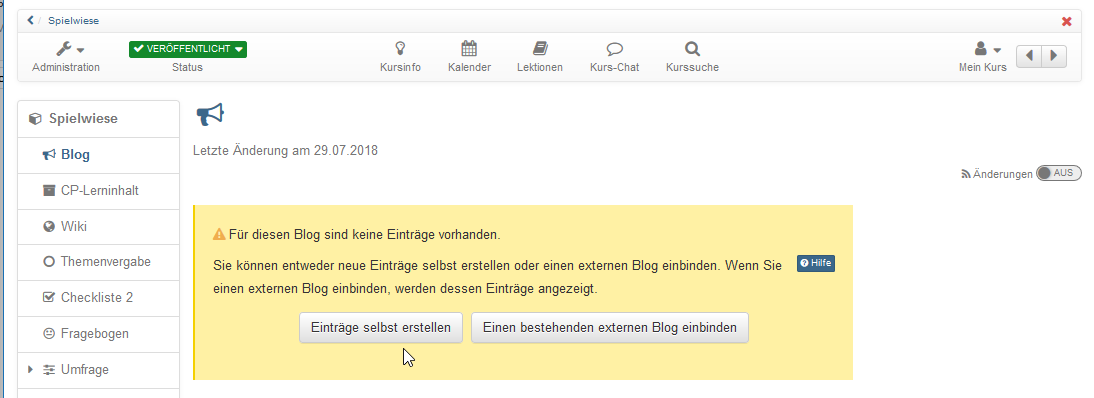Open Fragebogen in the course menu
Viewport: 1094px width, 398px height.
pos(98,334)
